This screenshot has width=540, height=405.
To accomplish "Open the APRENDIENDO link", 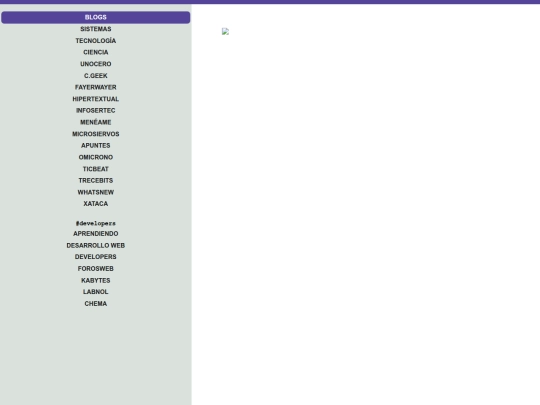I will tap(95, 234).
